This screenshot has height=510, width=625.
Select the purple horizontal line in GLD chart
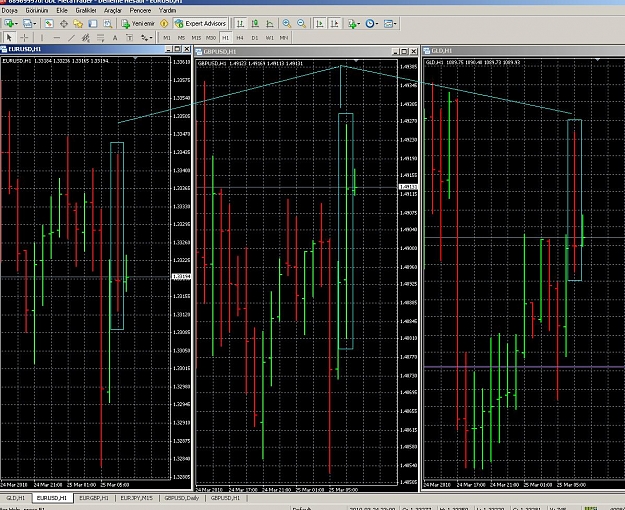coord(524,366)
